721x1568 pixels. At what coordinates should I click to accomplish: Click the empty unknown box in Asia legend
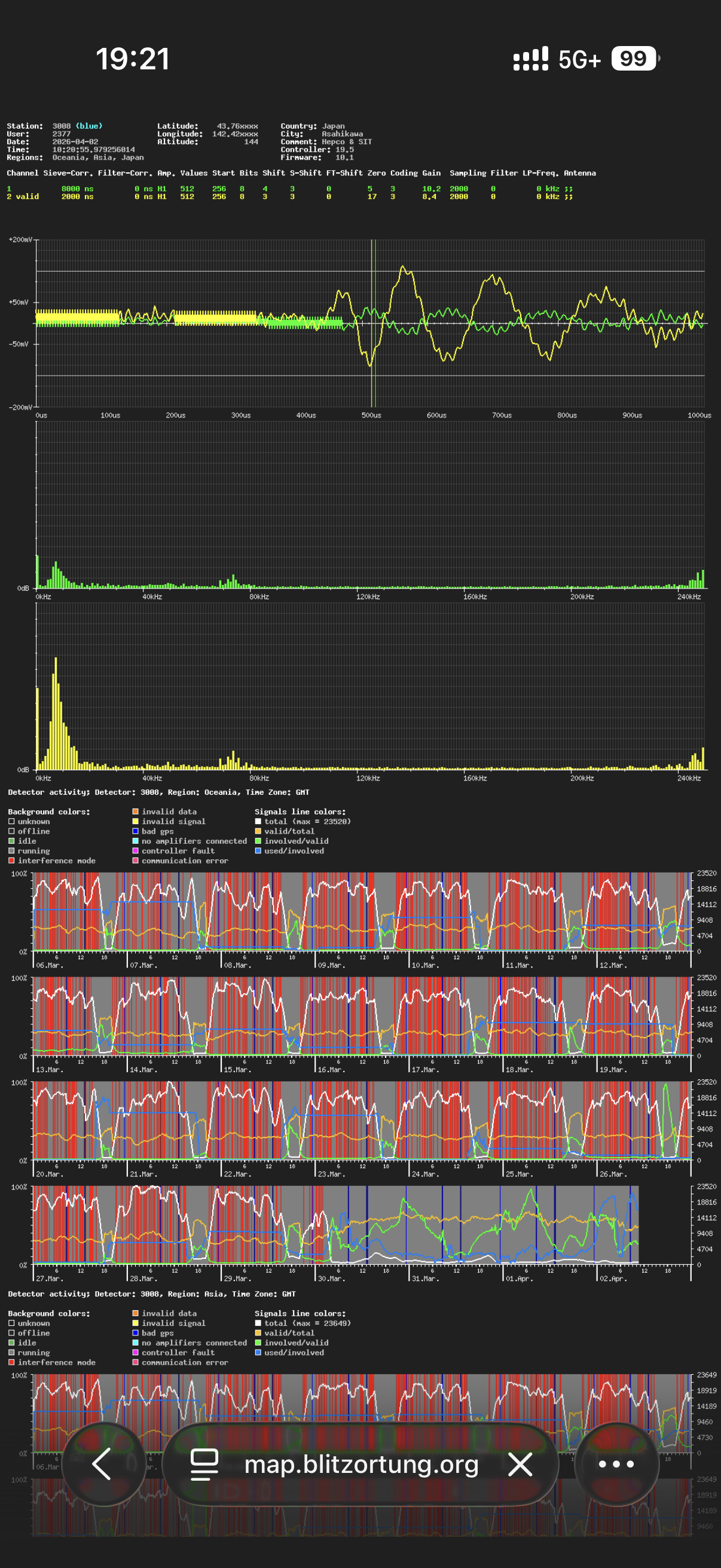coord(11,1323)
